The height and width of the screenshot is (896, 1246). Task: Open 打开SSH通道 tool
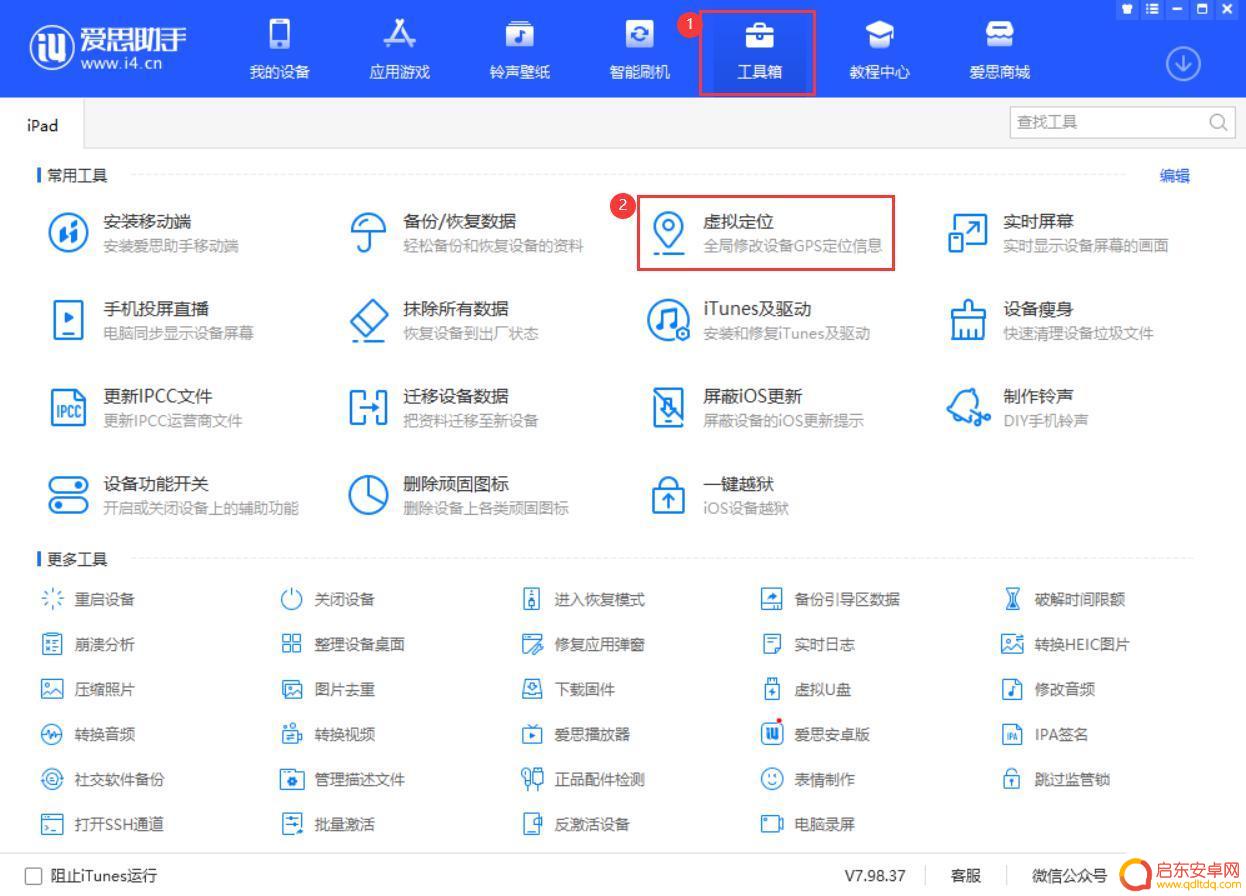coord(102,824)
